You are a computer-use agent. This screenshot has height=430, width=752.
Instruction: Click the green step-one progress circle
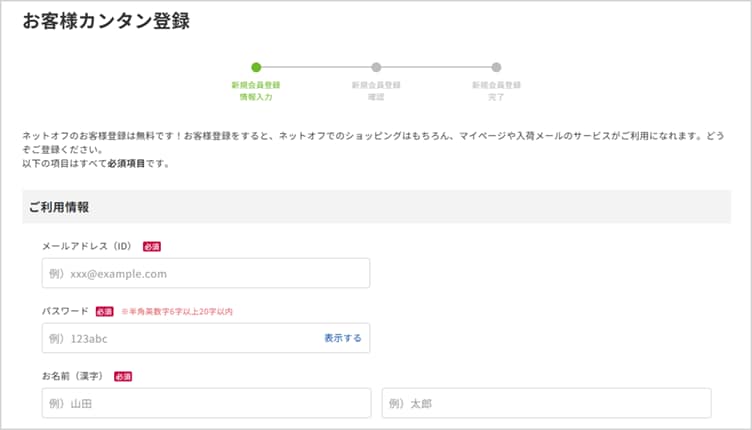256,67
